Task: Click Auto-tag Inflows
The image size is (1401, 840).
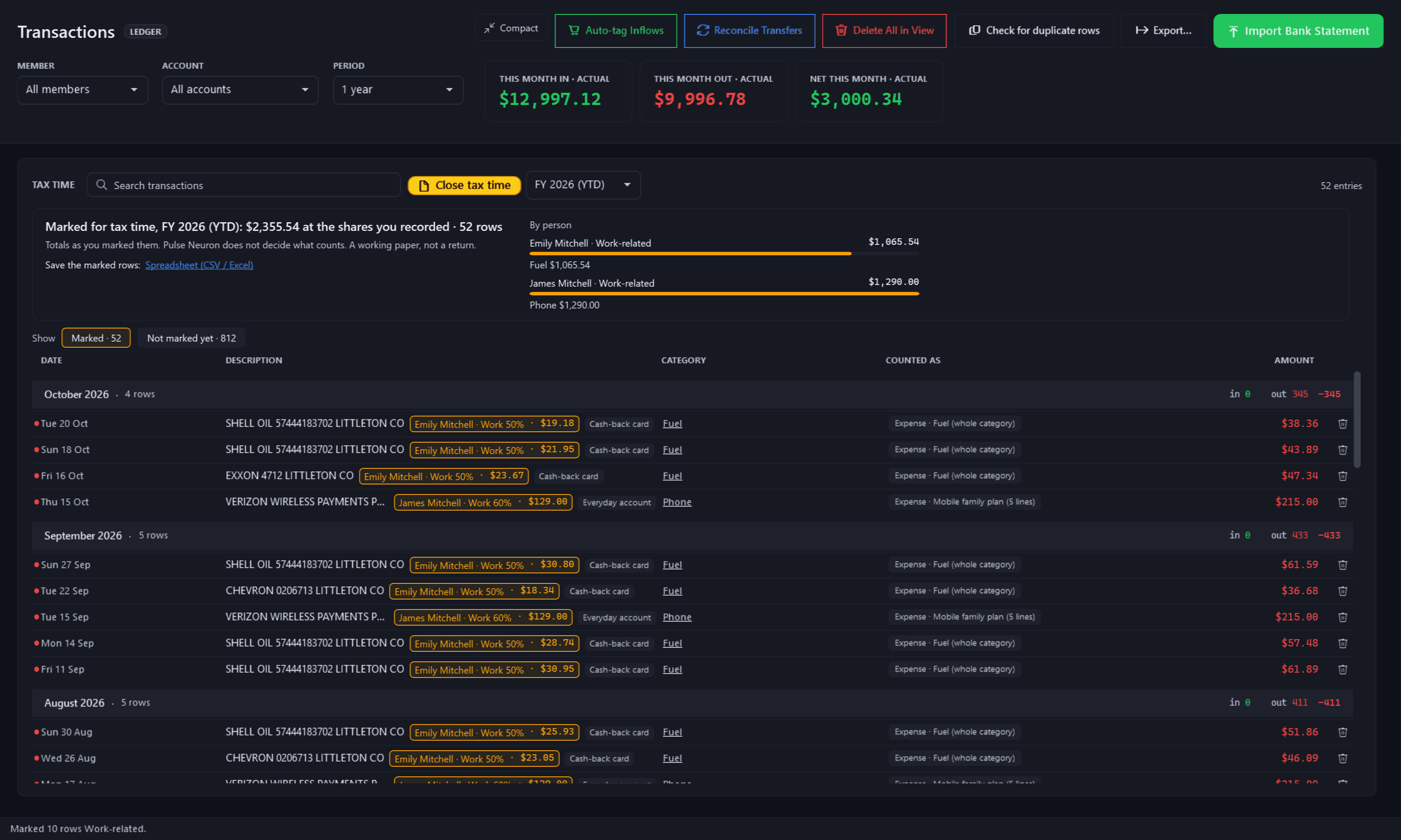Action: [x=616, y=30]
